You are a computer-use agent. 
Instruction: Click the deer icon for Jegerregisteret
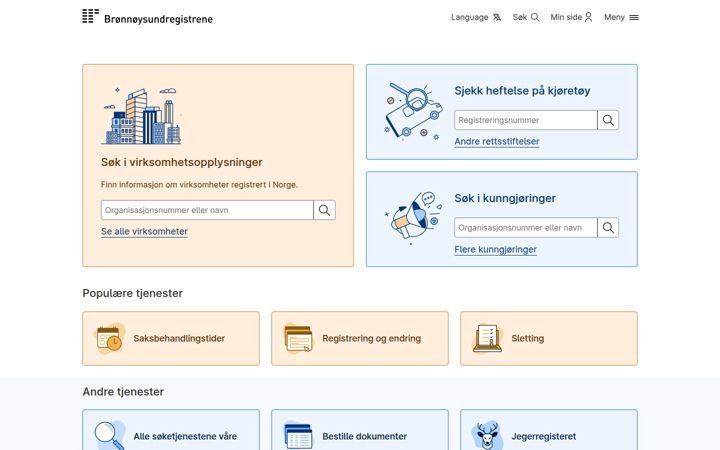point(487,435)
